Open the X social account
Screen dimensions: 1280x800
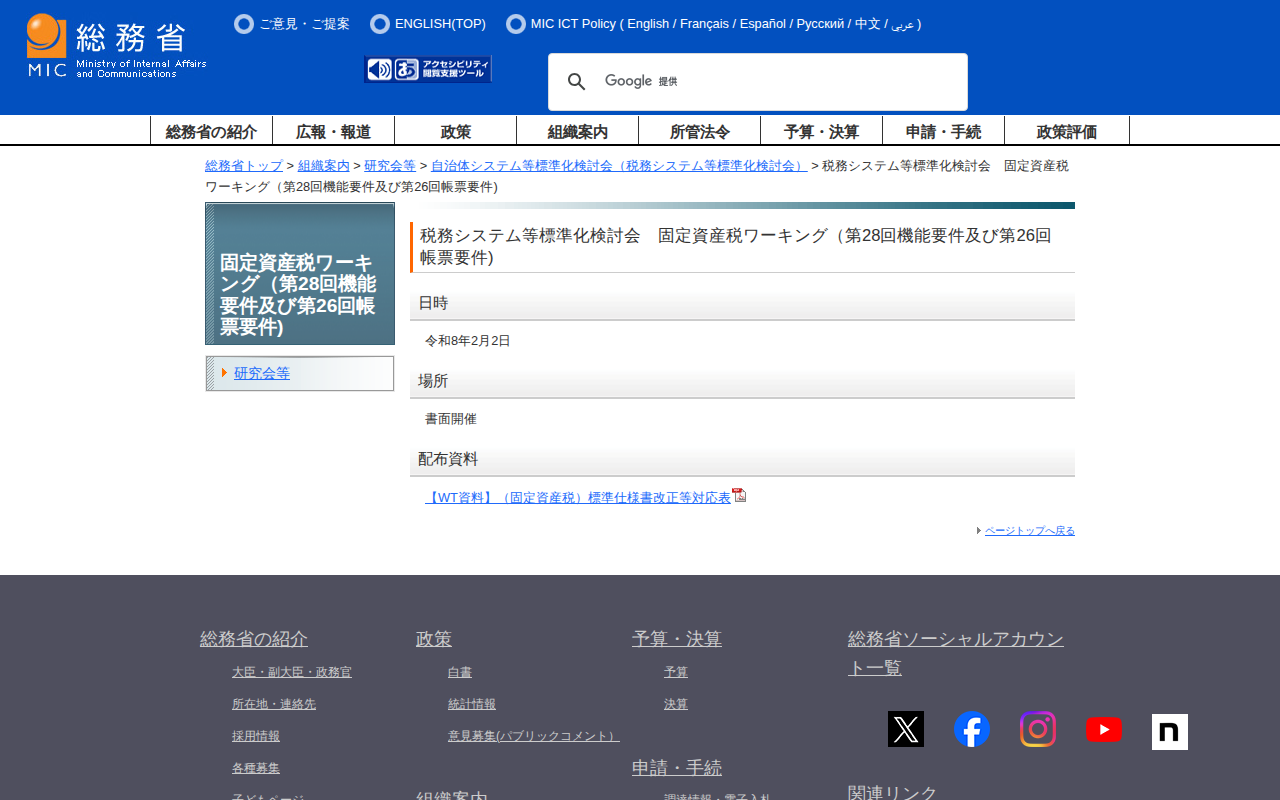coord(905,729)
